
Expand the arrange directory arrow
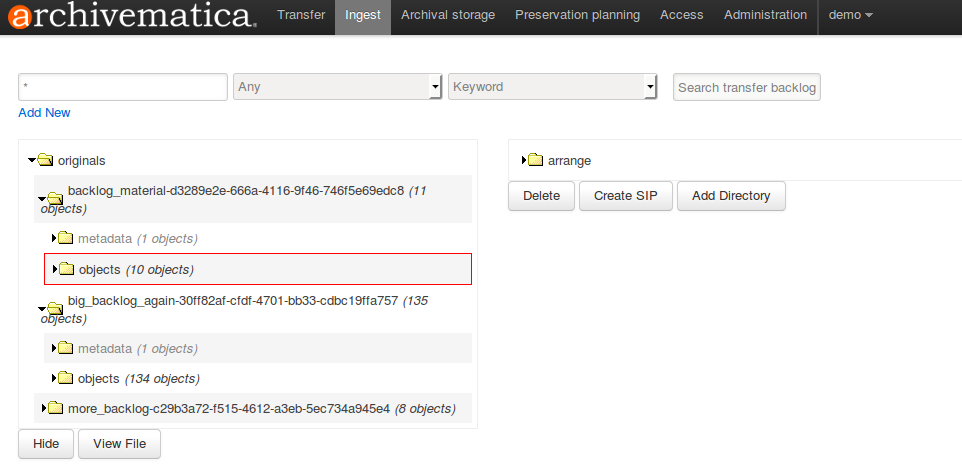(x=524, y=160)
